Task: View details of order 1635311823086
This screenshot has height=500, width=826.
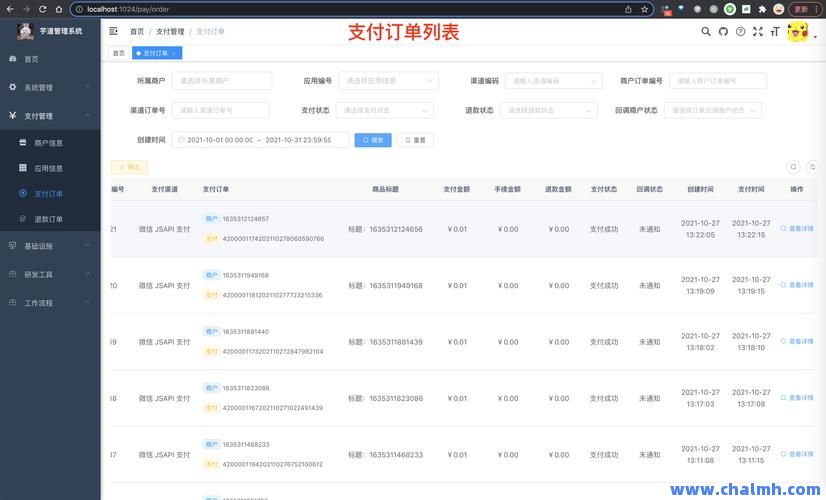Action: (797, 397)
